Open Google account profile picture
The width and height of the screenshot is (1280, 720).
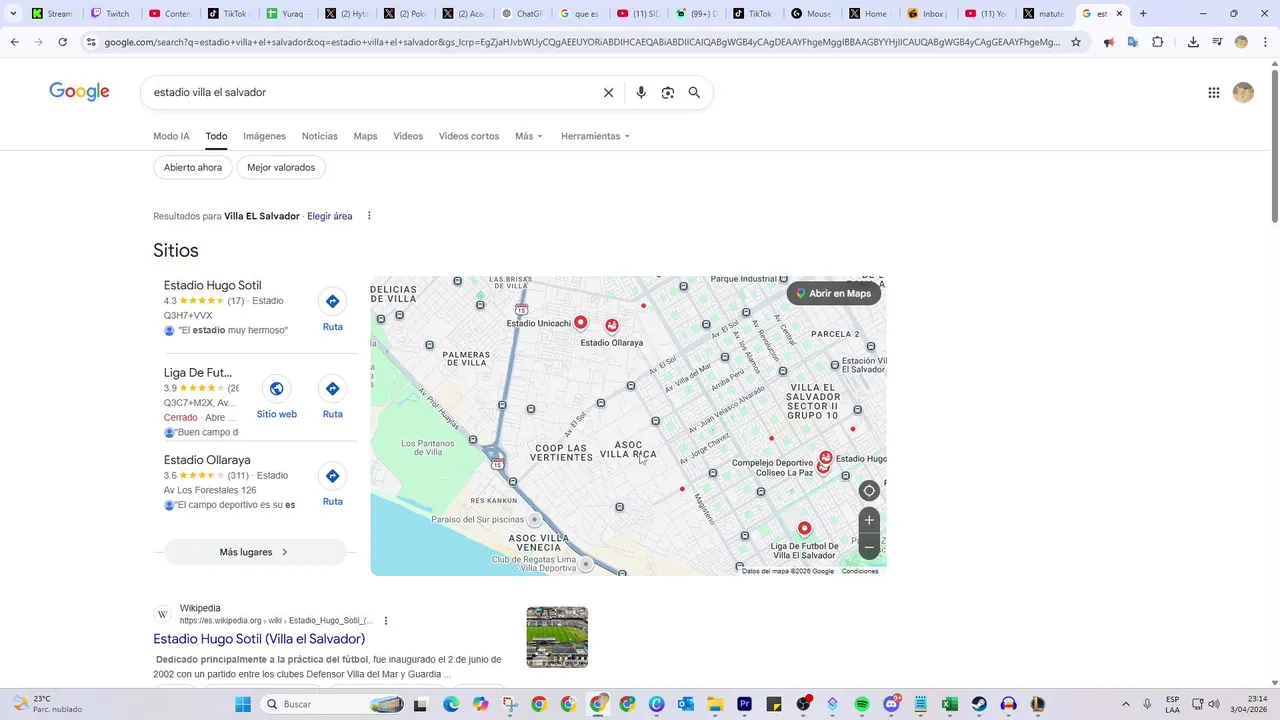pos(1243,92)
